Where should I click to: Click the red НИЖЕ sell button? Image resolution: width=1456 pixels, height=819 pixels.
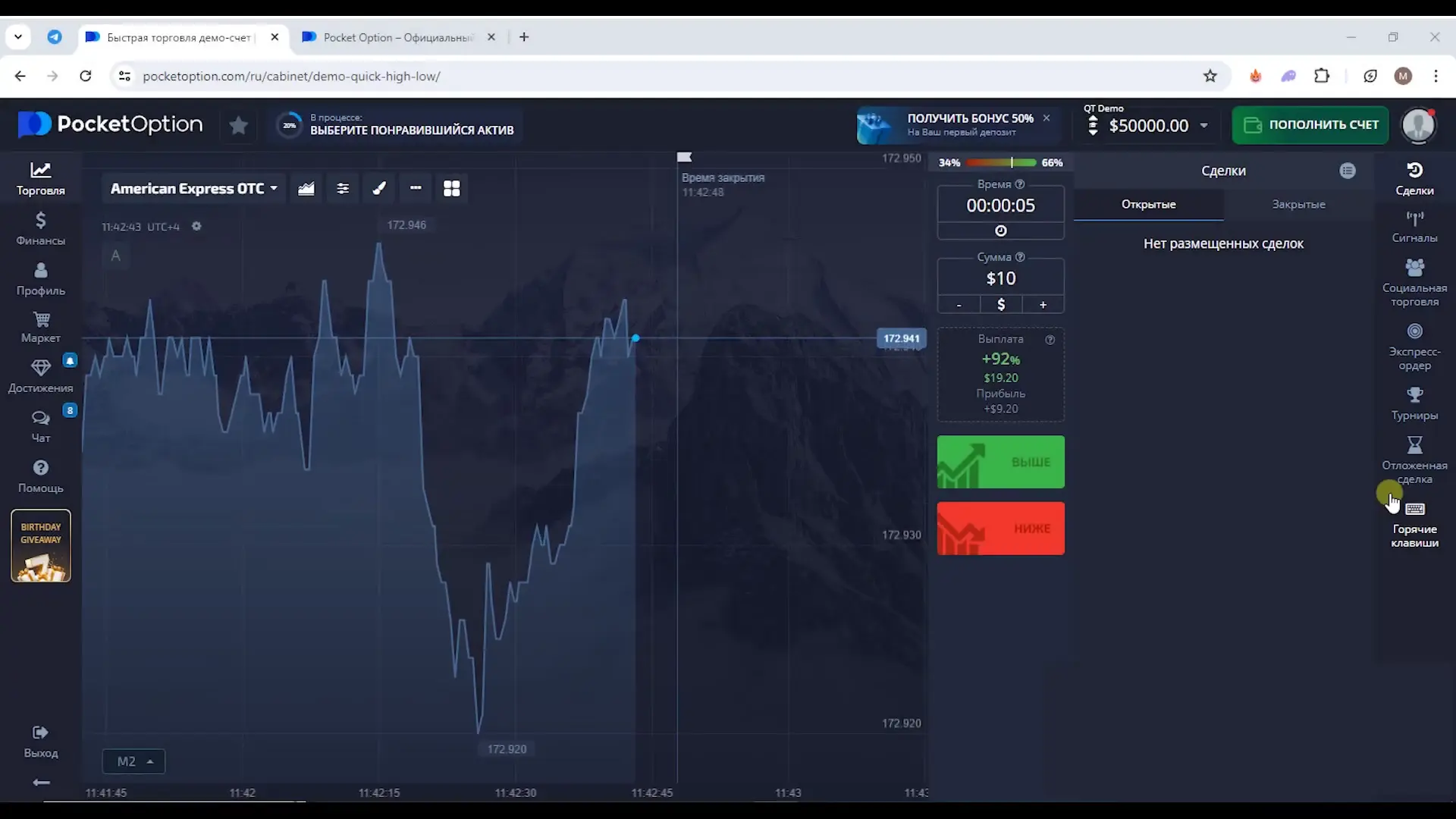[x=1000, y=529]
